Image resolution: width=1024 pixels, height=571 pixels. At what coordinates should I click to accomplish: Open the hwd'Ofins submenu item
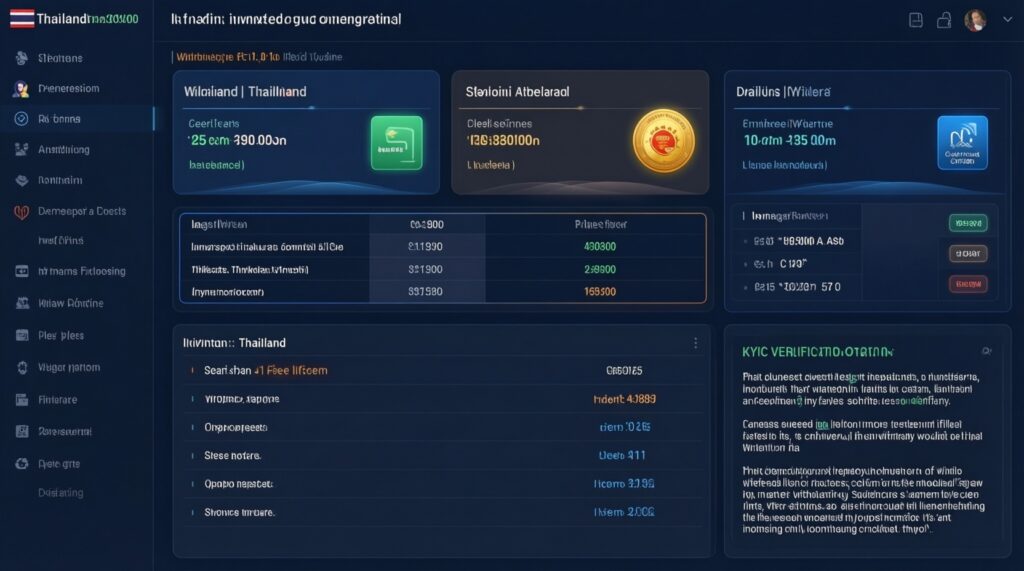[61, 240]
